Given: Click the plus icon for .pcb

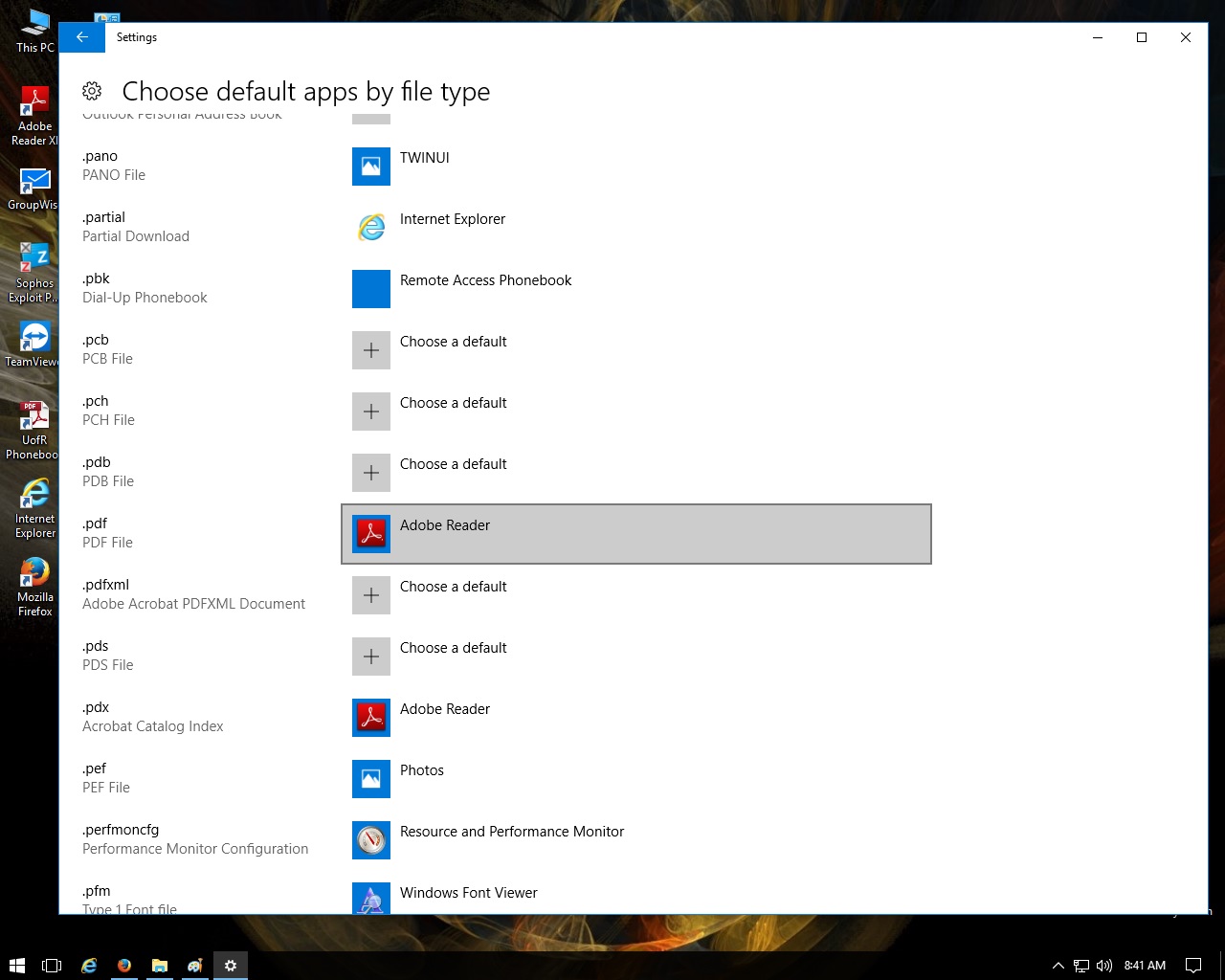Looking at the screenshot, I should [371, 350].
